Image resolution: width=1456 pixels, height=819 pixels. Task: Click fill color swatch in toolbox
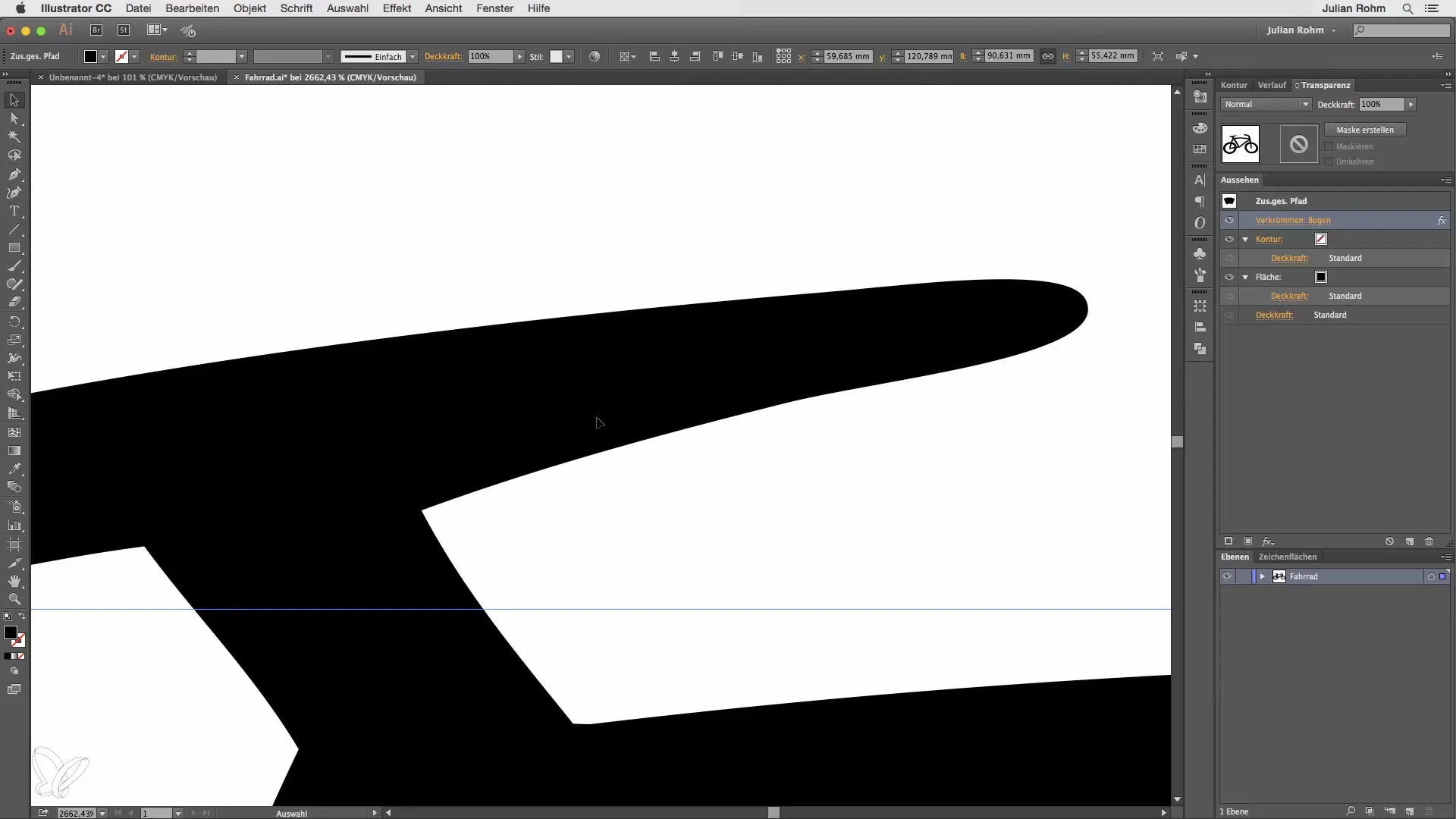pos(10,632)
